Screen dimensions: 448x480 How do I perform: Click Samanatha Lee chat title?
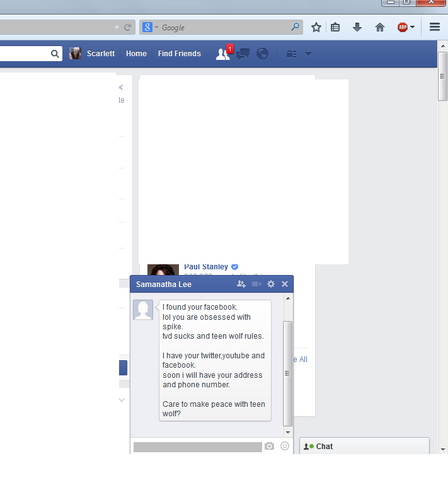[x=164, y=284]
